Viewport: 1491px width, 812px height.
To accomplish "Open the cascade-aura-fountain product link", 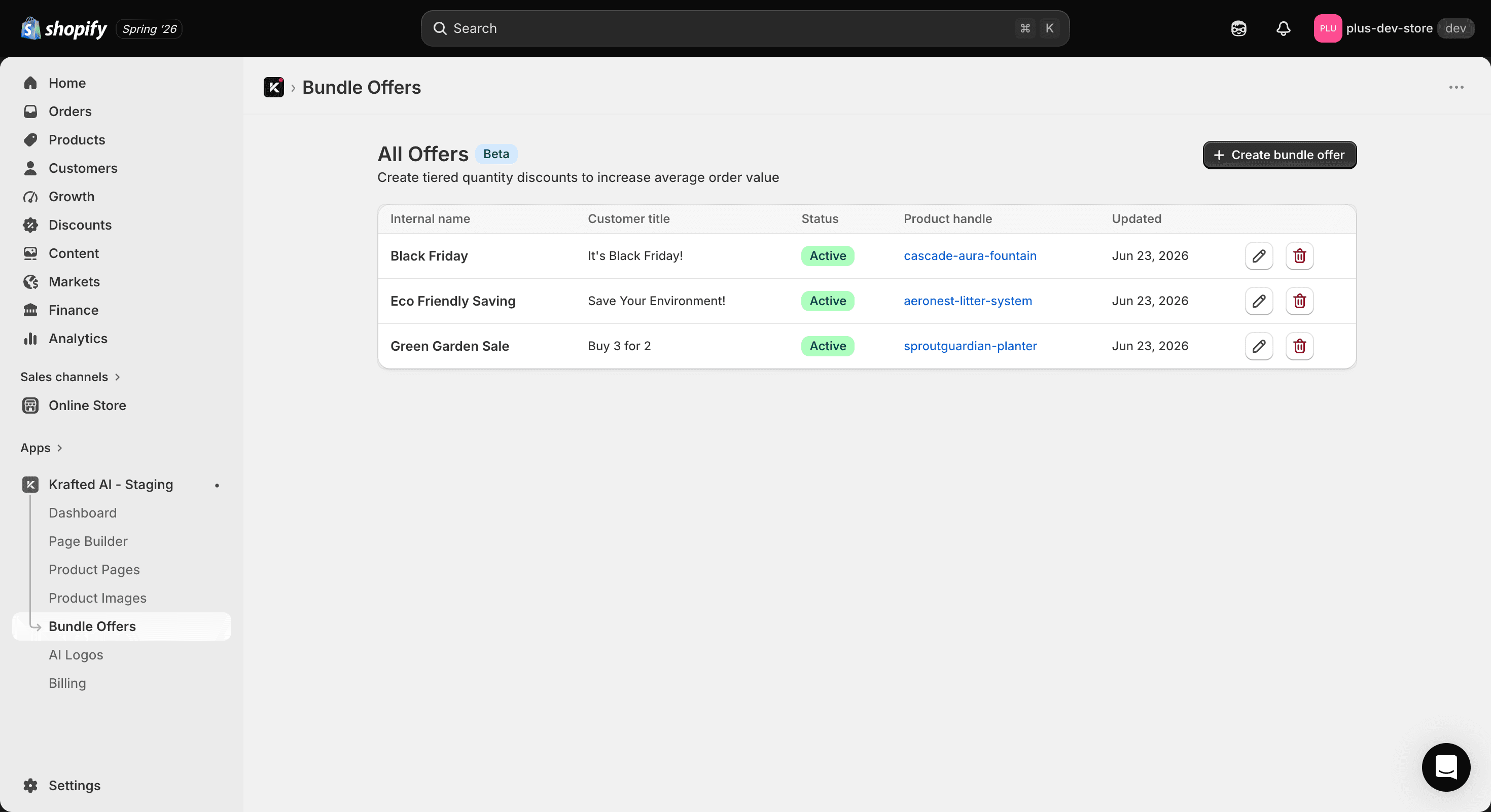I will (x=970, y=255).
